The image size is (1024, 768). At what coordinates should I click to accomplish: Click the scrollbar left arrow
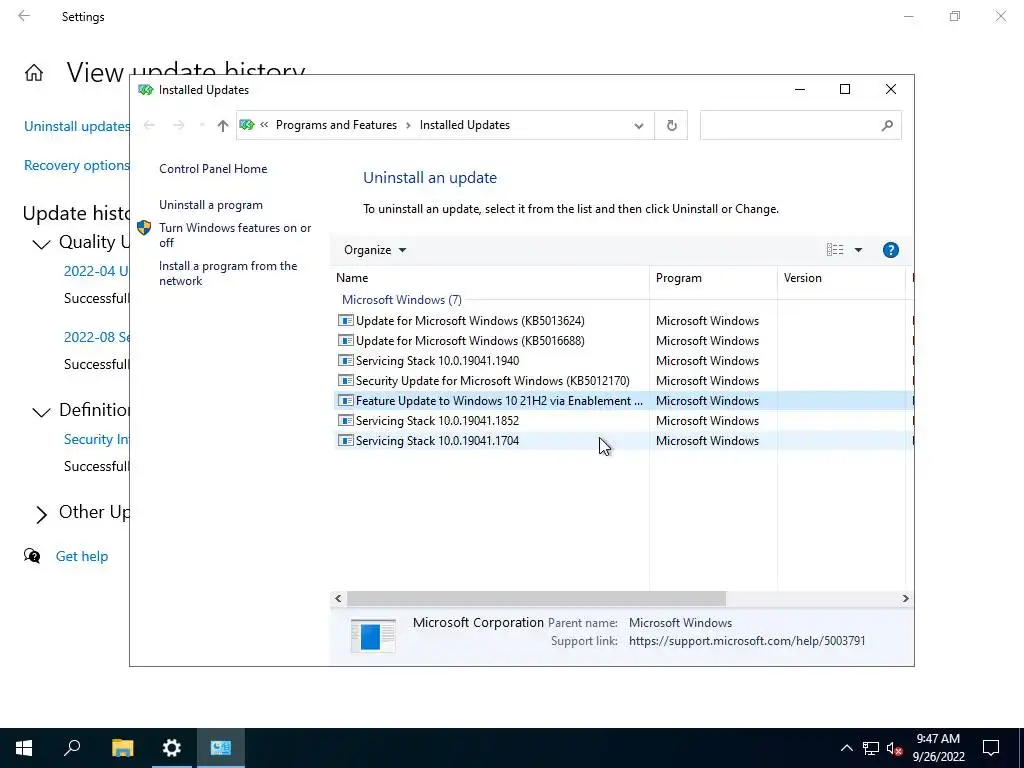(338, 598)
